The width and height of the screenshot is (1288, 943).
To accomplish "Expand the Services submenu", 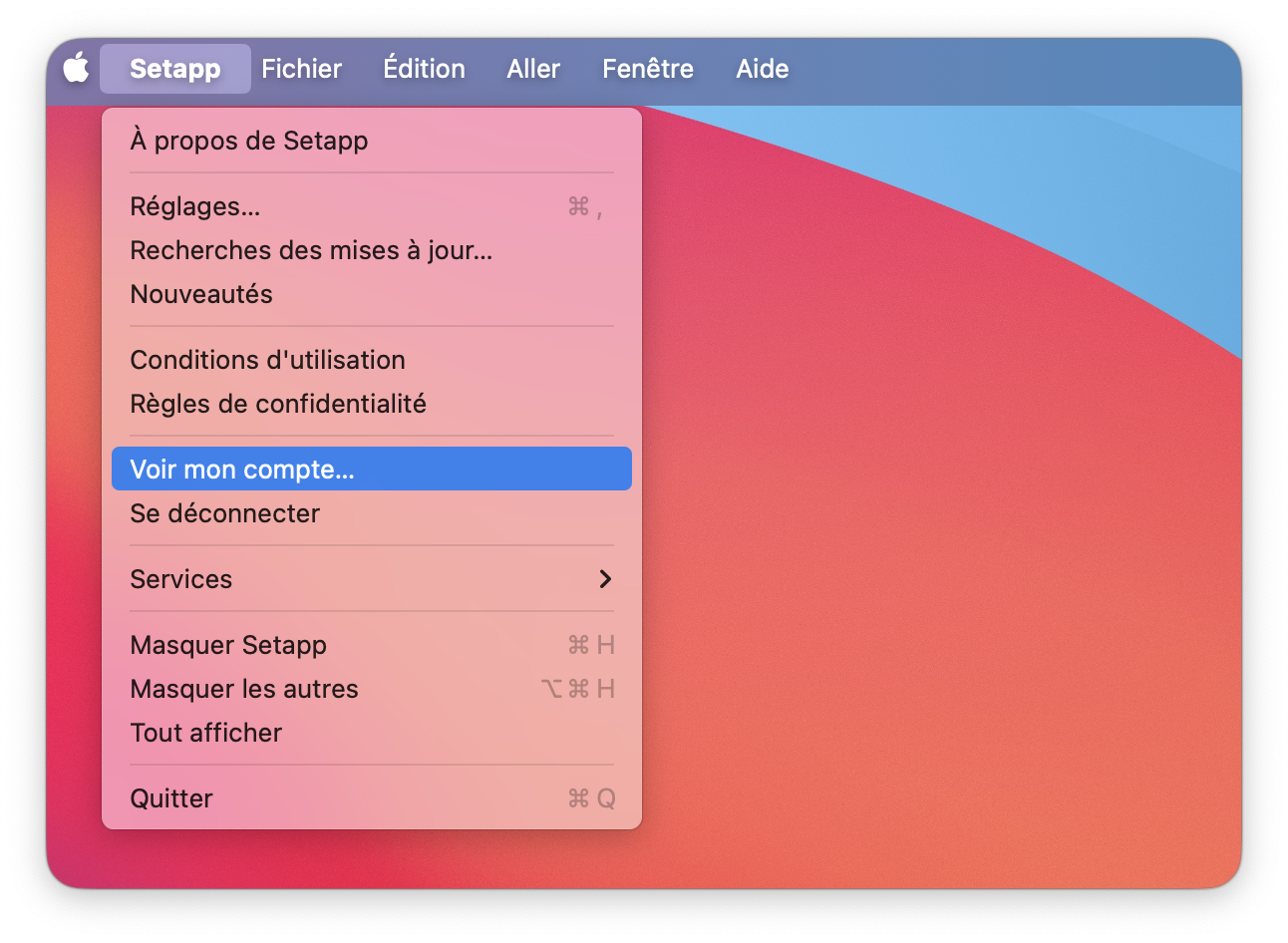I will tap(372, 579).
